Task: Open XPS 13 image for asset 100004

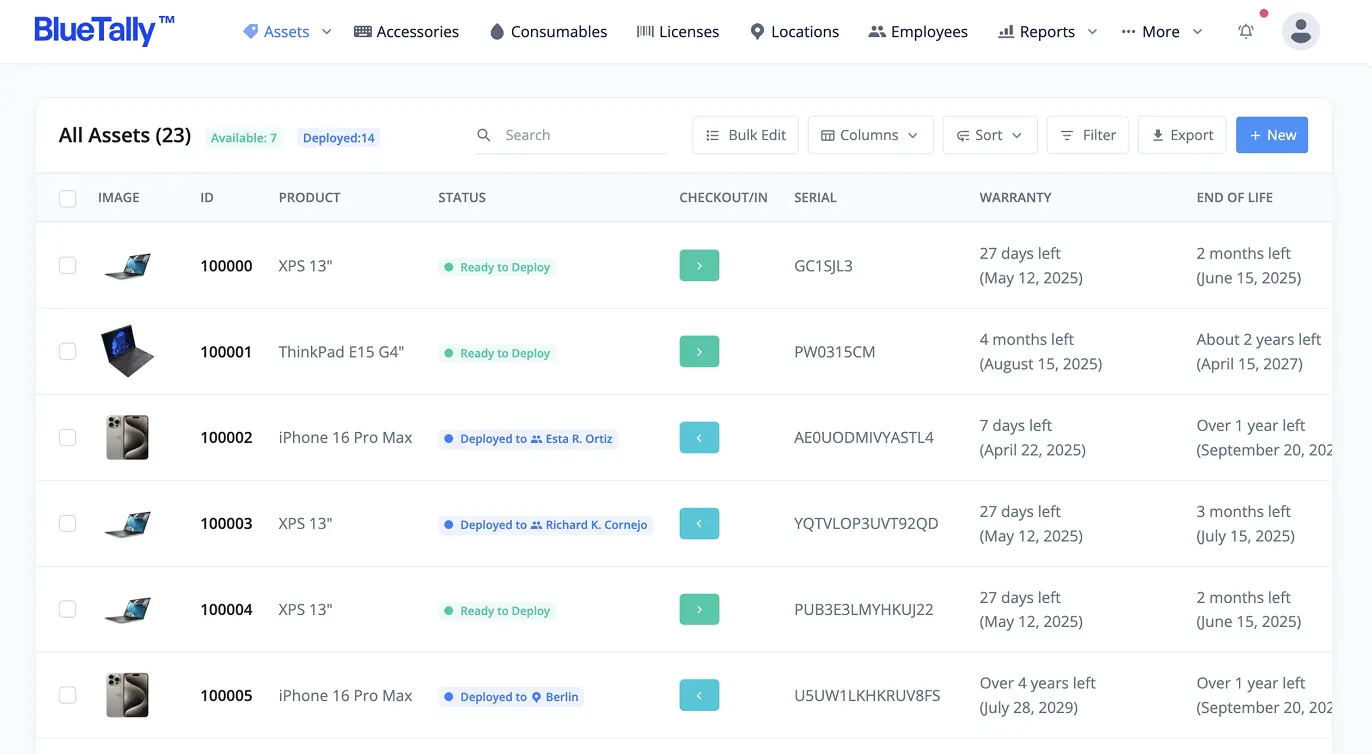Action: [128, 610]
